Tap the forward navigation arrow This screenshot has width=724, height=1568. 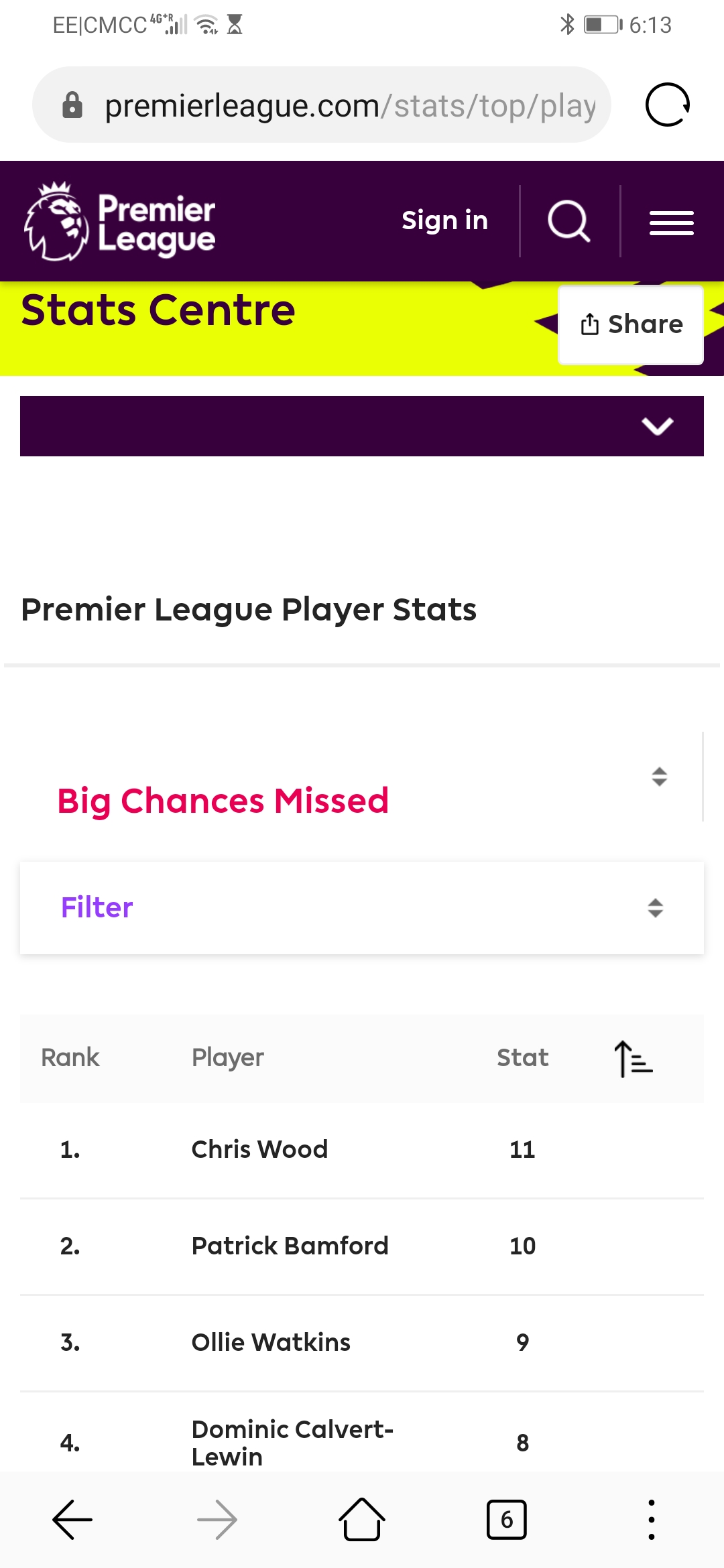coord(217,1520)
